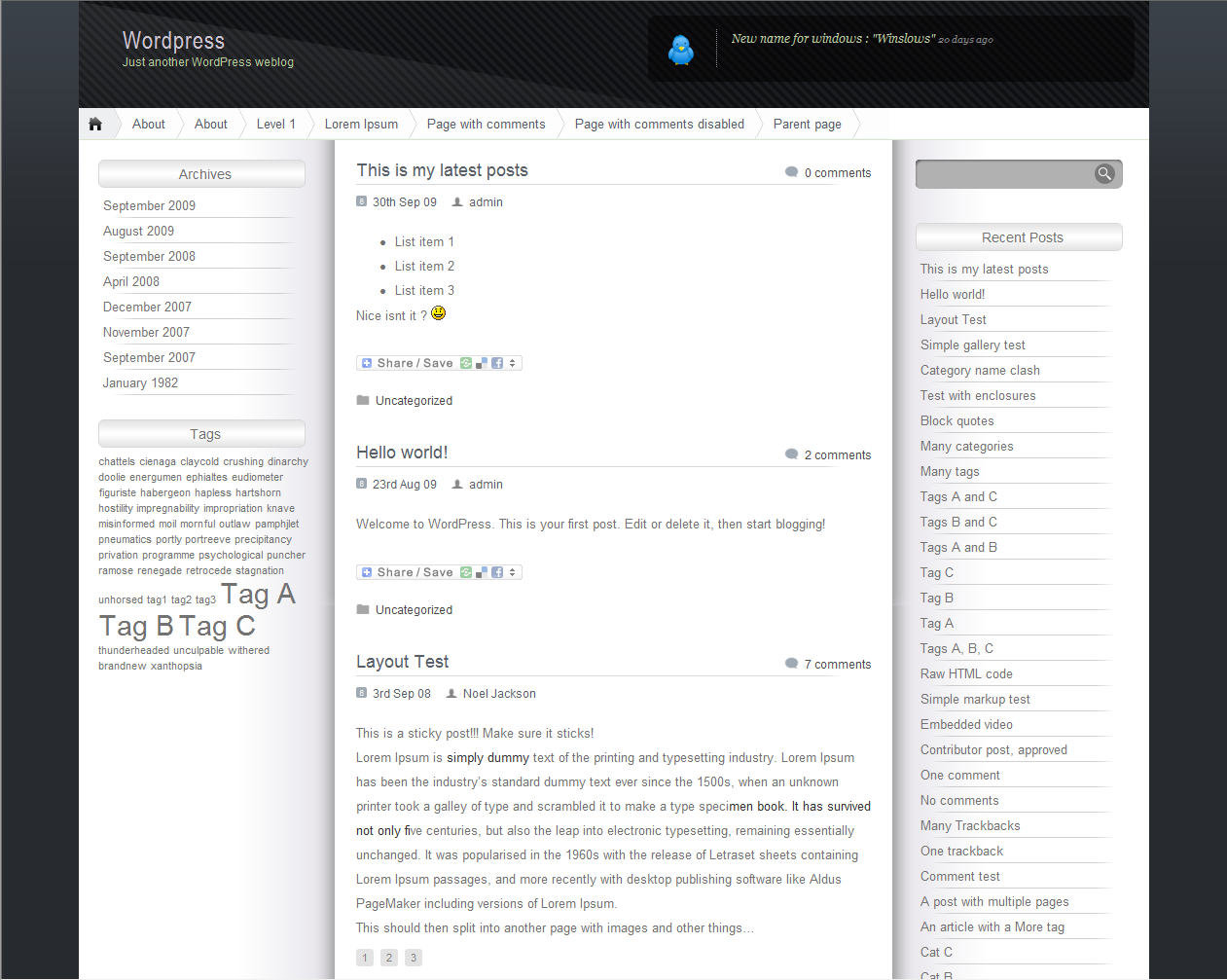Image resolution: width=1227 pixels, height=980 pixels.
Task: Go to page 2 of Layout Test
Action: pos(389,958)
